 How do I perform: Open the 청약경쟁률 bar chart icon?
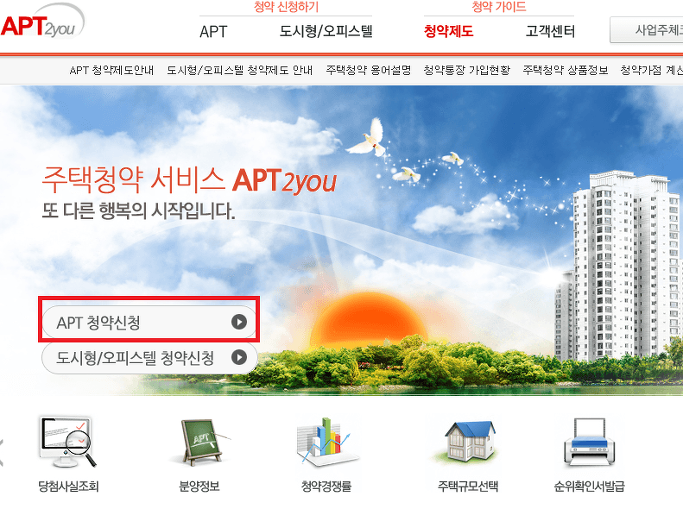[x=326, y=442]
